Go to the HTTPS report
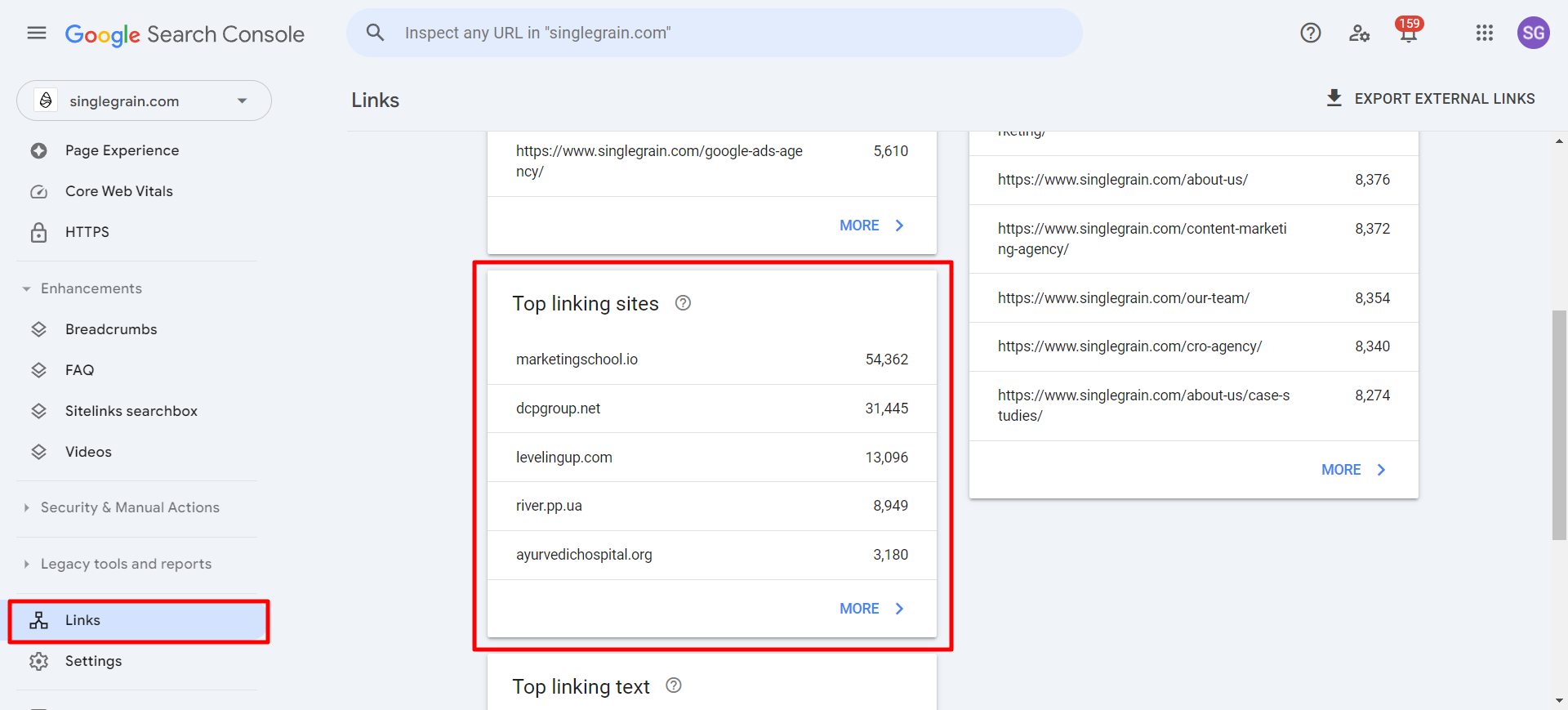This screenshot has height=710, width=1568. click(87, 232)
